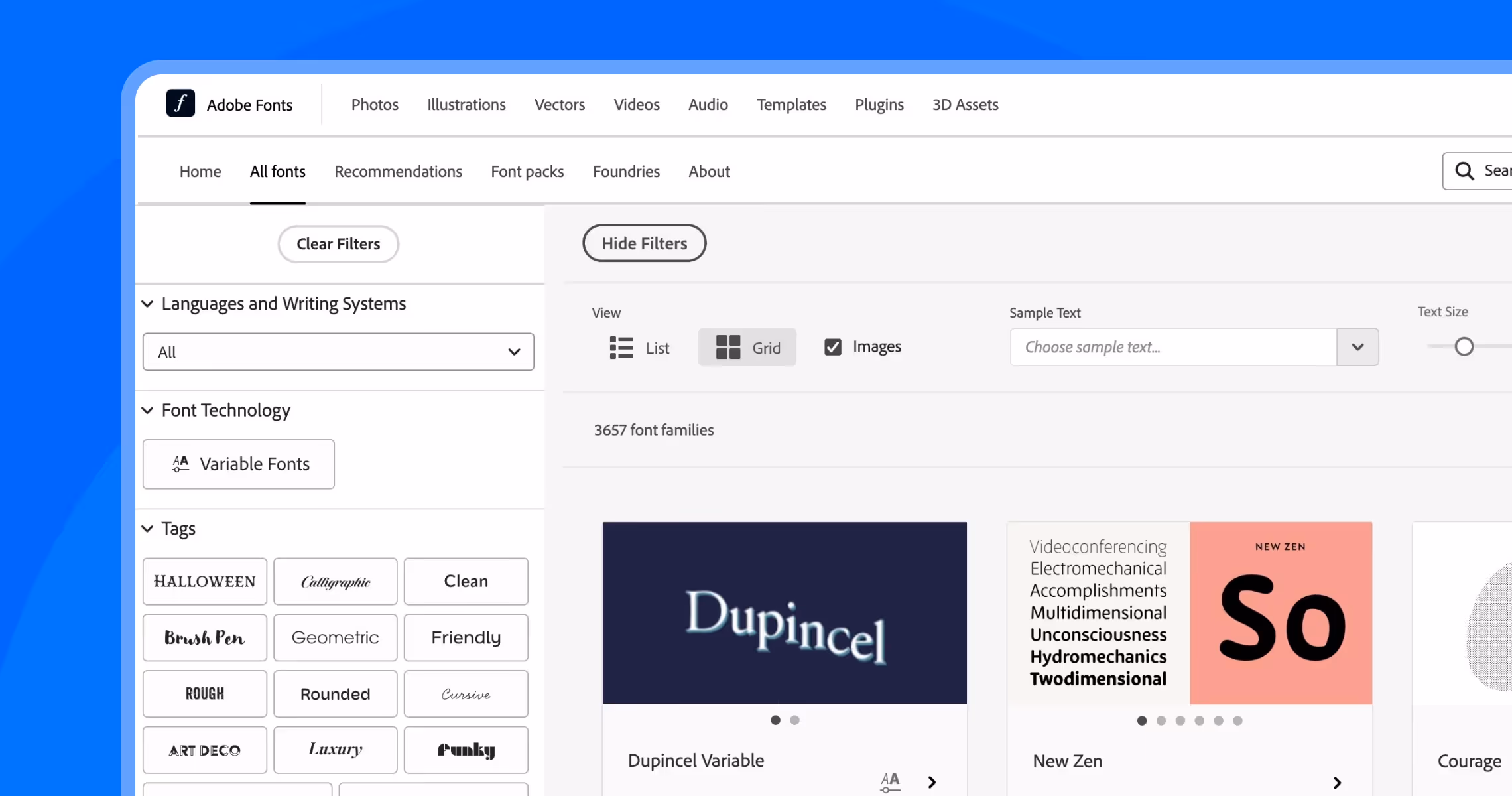1512x796 pixels.
Task: Open search with the magnifier icon
Action: pyautogui.click(x=1464, y=170)
